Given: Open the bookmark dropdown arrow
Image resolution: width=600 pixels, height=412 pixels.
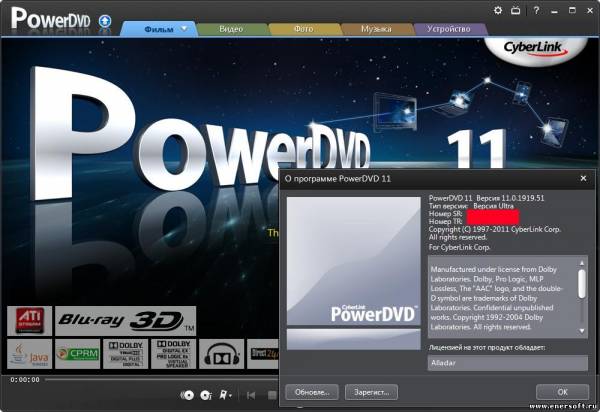Looking at the screenshot, I should point(230,396).
